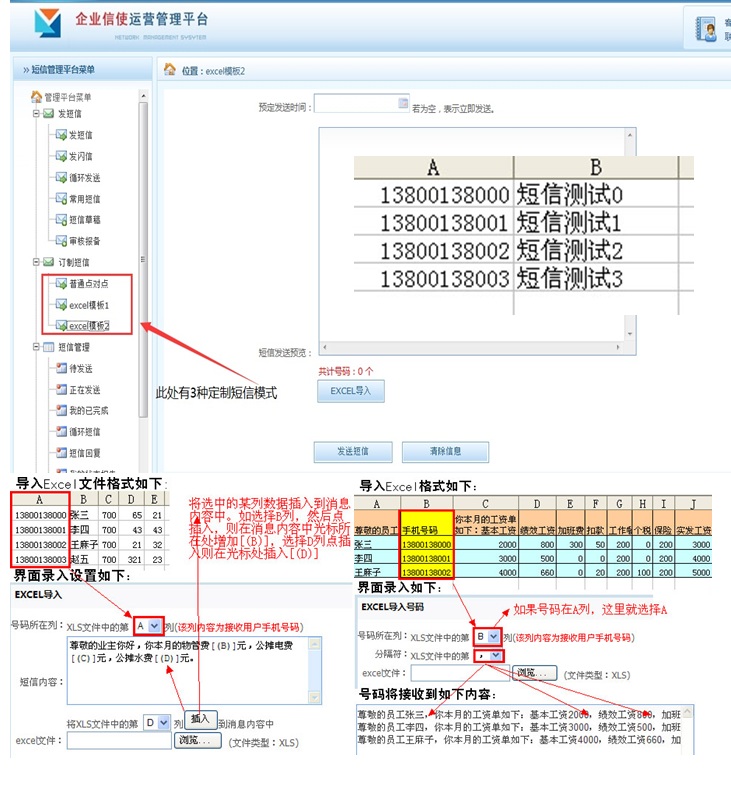Viewport: 731px width, 787px height.
Task: Click the envelope icon of 订制短信 folder
Action: pyautogui.click(x=48, y=262)
